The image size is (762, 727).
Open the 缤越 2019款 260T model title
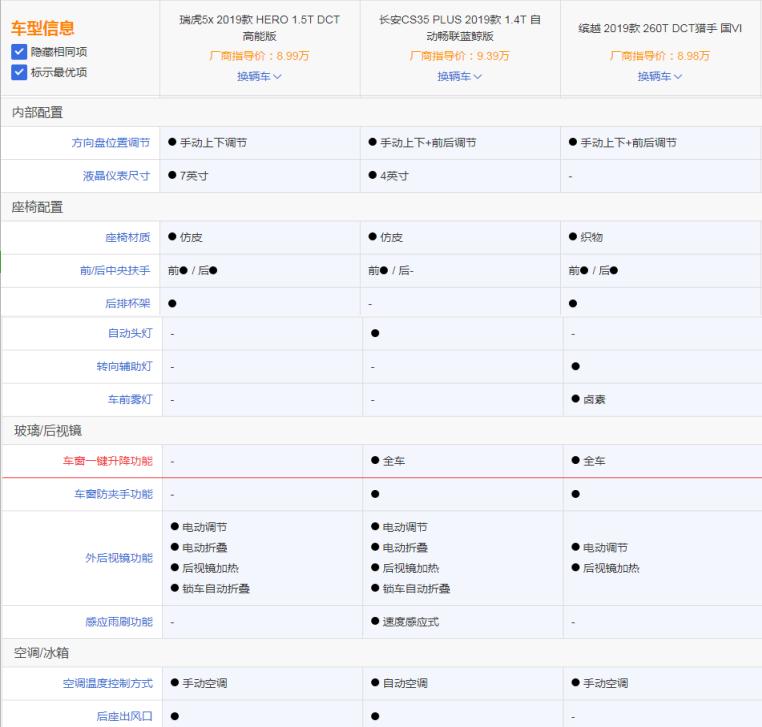point(660,28)
